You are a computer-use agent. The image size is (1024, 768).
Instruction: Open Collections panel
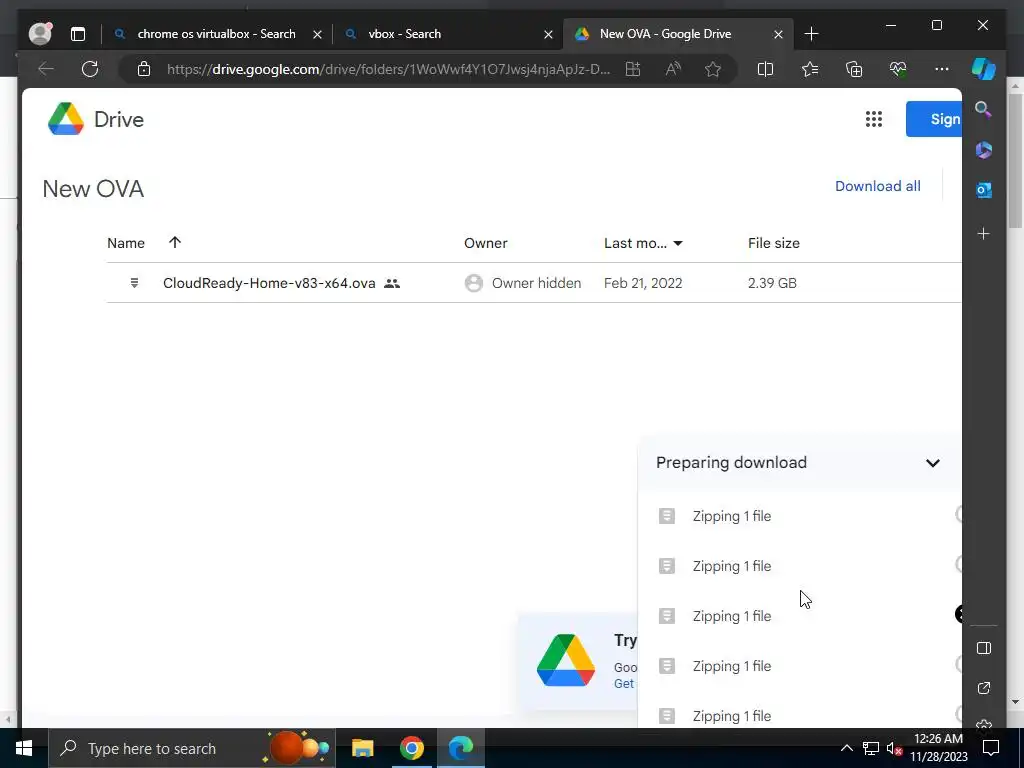click(x=854, y=69)
